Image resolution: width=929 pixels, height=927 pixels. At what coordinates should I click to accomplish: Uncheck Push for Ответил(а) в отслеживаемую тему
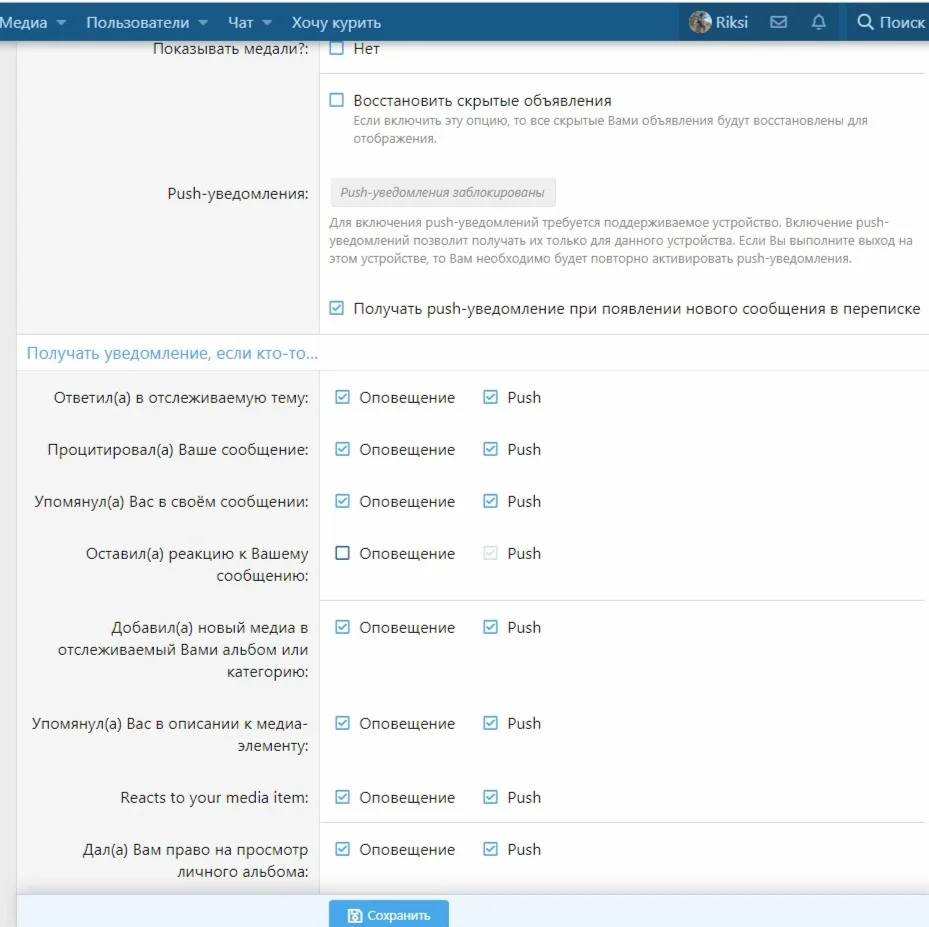(490, 397)
